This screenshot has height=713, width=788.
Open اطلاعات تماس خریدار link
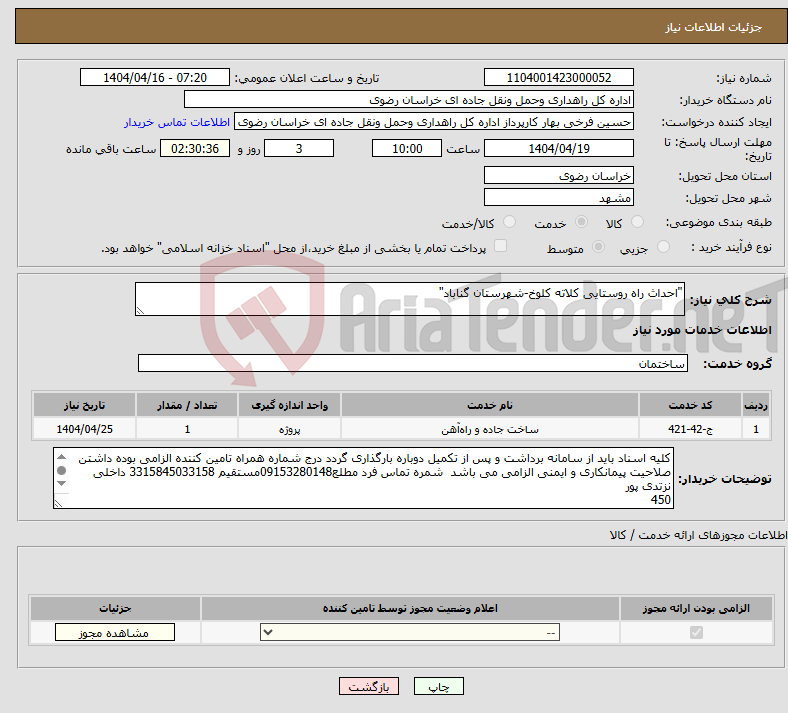click(x=177, y=122)
